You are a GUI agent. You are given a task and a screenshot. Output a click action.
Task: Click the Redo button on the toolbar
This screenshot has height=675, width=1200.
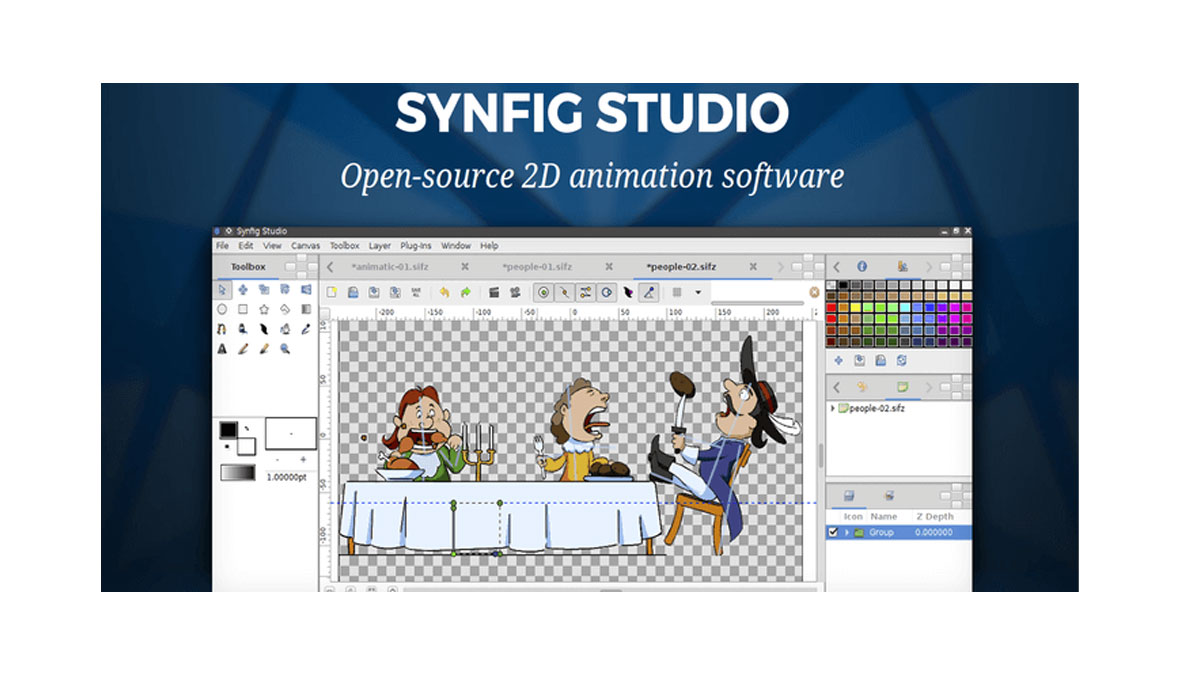coord(467,293)
